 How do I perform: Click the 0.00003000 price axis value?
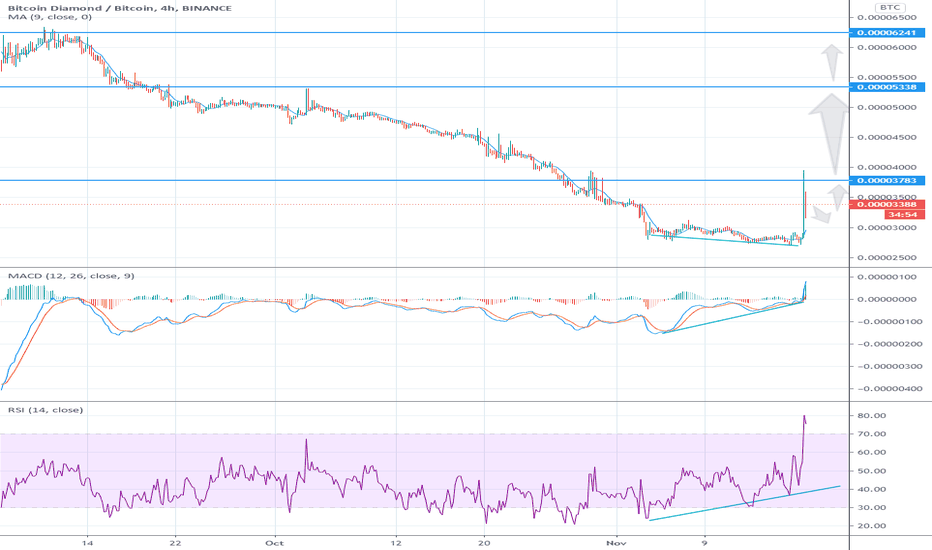[x=887, y=228]
